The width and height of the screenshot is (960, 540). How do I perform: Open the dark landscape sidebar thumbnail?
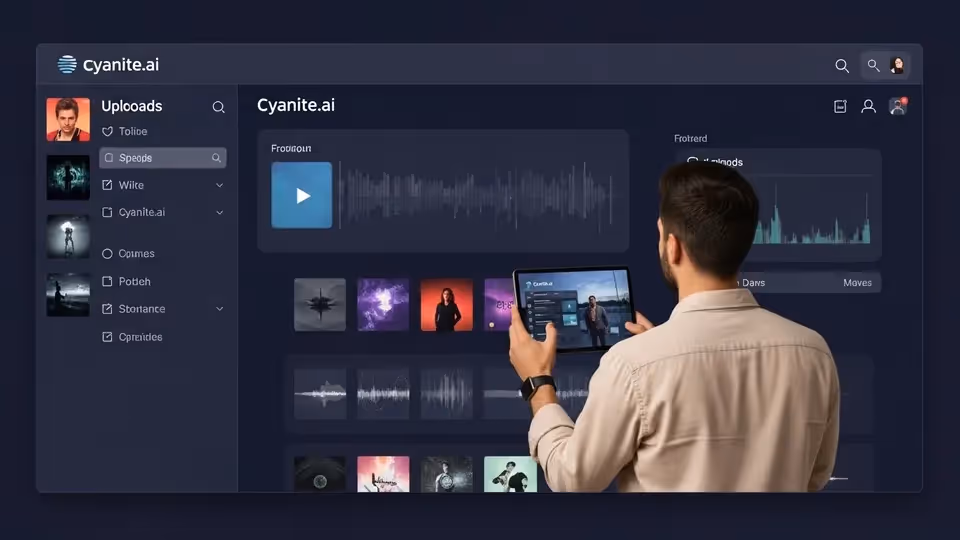pos(68,294)
